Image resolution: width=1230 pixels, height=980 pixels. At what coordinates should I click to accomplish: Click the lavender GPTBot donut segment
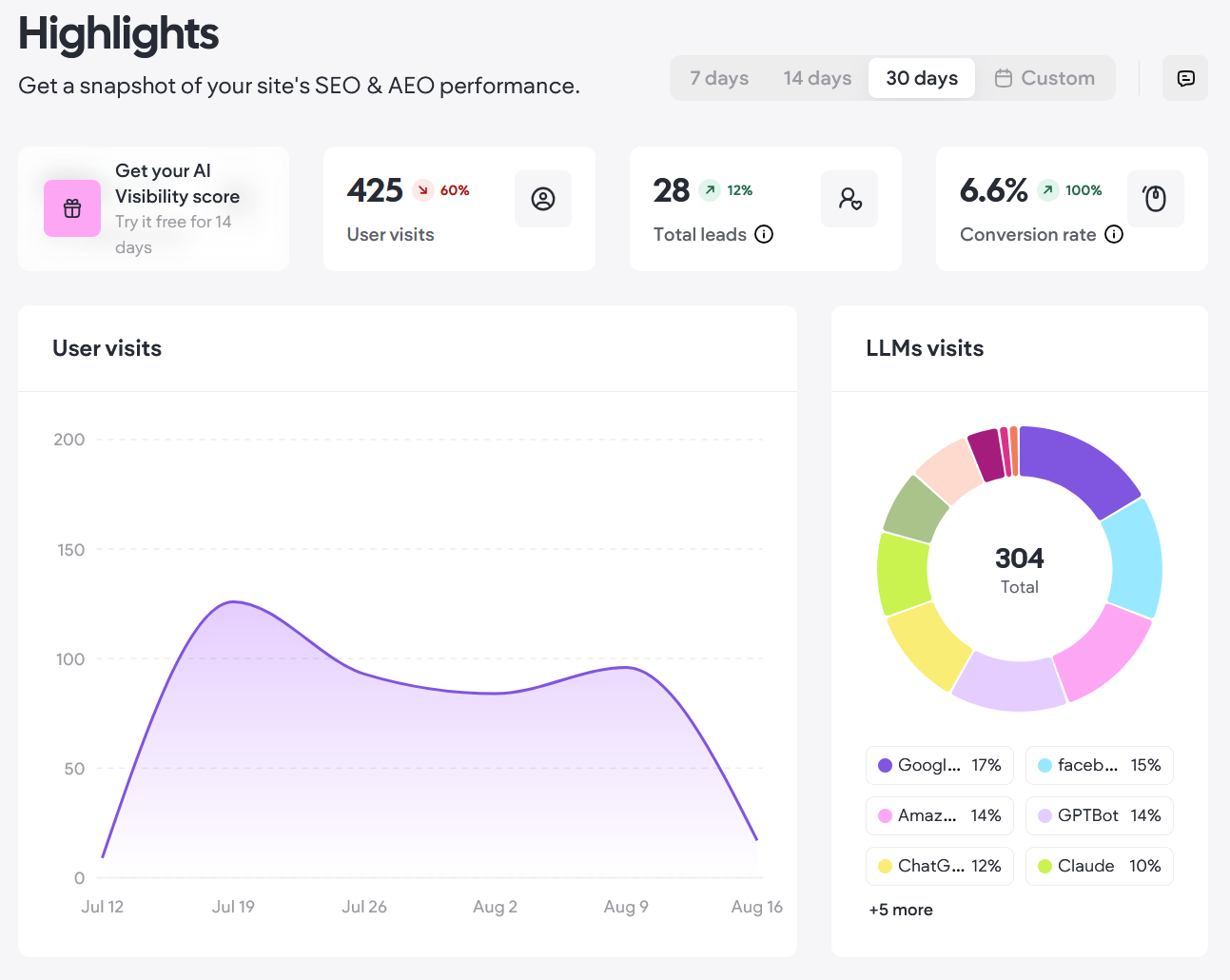click(1010, 684)
